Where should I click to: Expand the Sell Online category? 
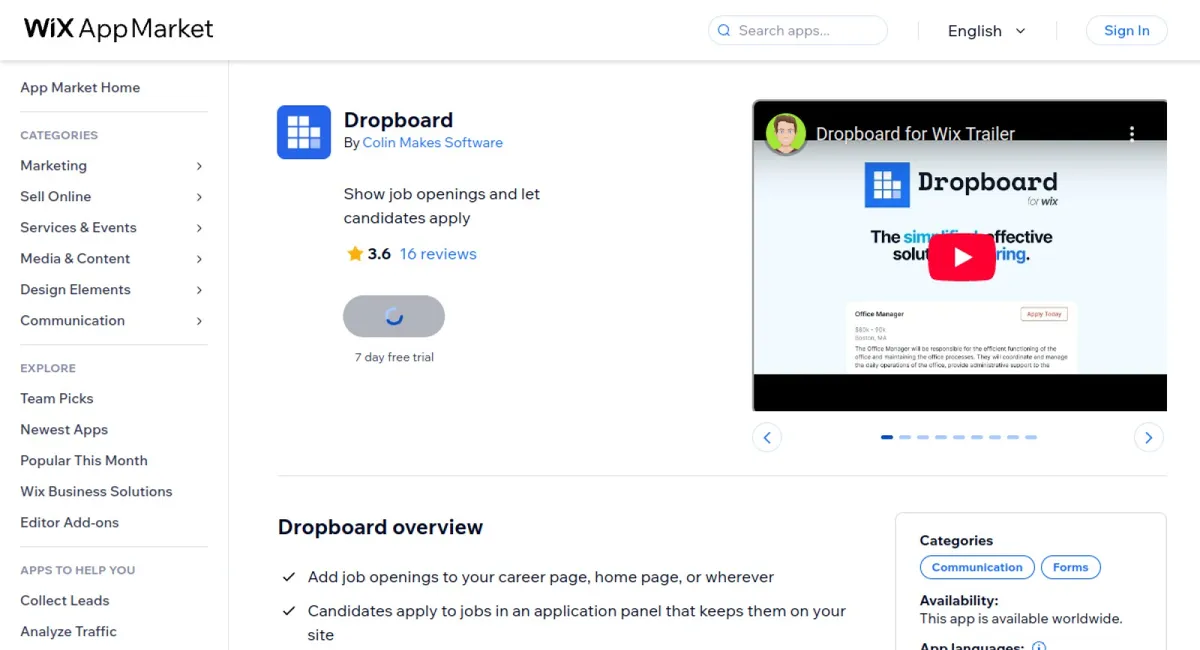(x=199, y=197)
